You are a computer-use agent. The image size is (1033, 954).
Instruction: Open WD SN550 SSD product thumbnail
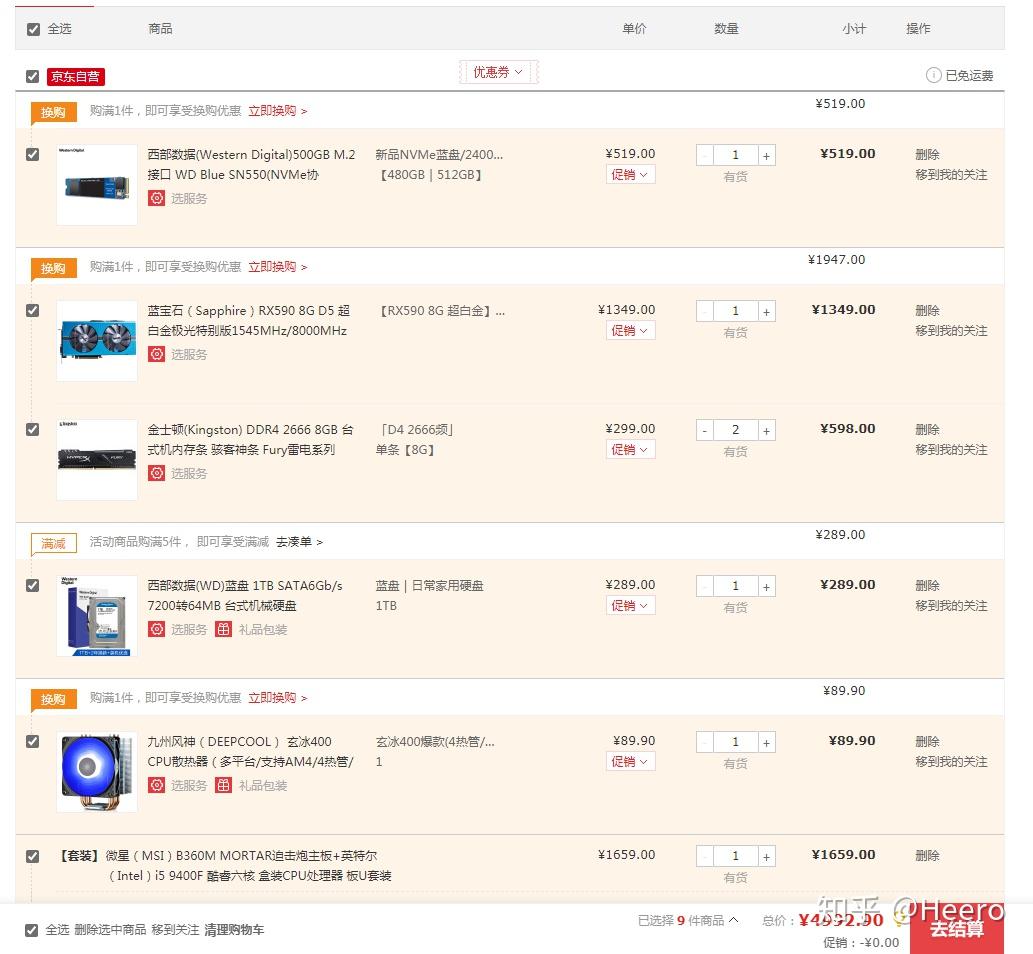pyautogui.click(x=97, y=185)
